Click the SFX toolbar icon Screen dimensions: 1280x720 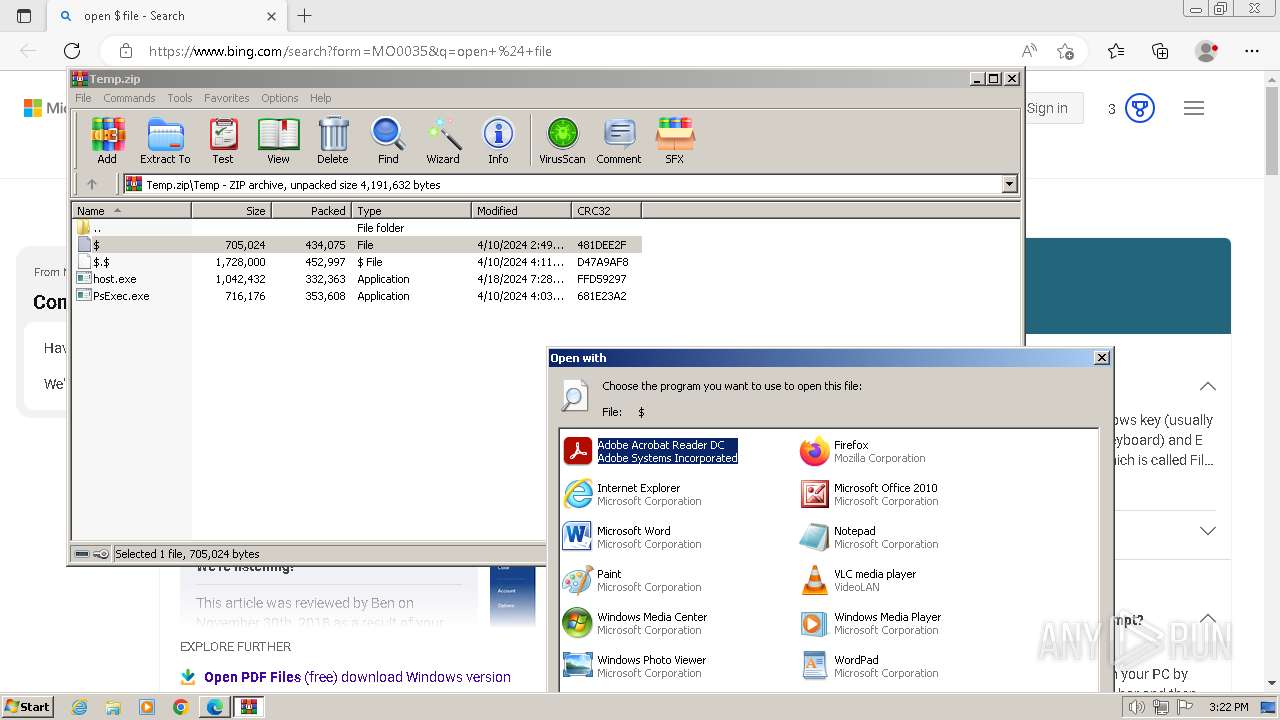675,140
